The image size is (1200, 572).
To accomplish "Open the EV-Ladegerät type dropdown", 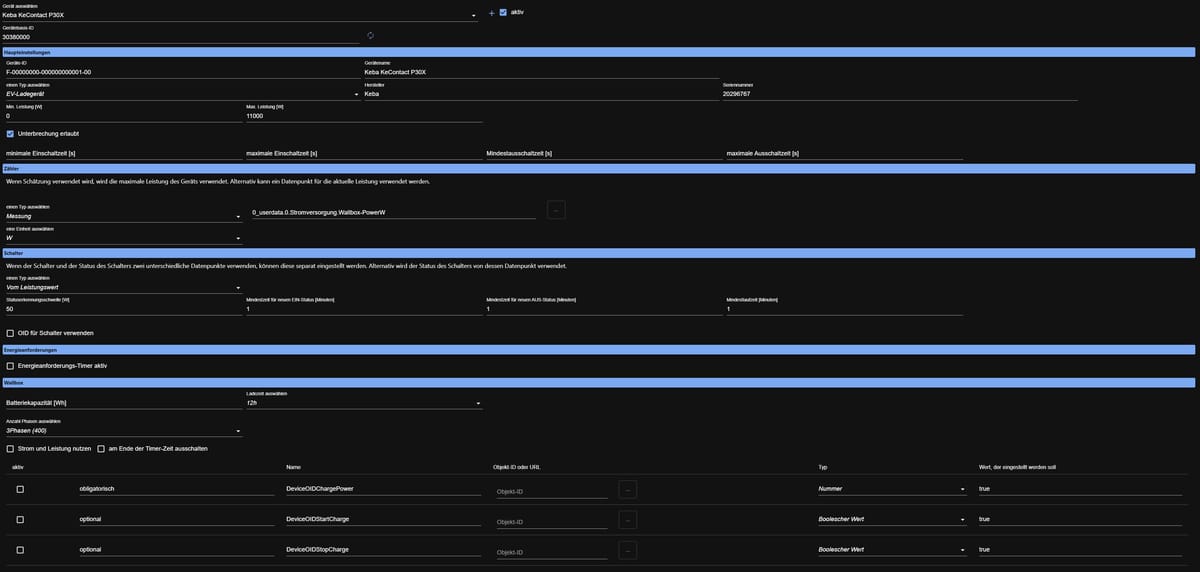I will 183,94.
